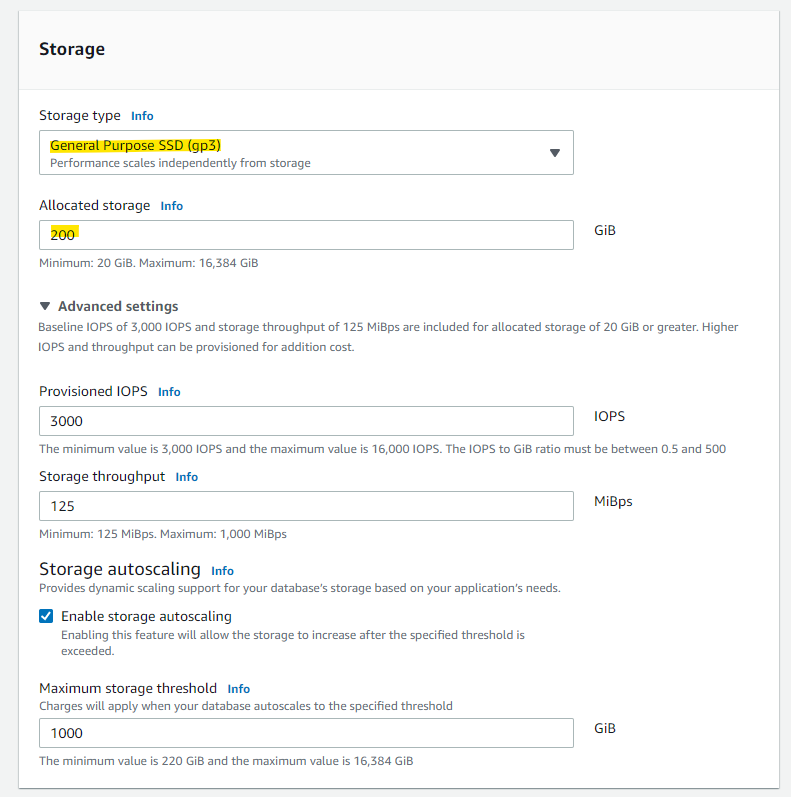Click the Maximum storage threshold label text
This screenshot has width=791, height=797.
pos(127,688)
